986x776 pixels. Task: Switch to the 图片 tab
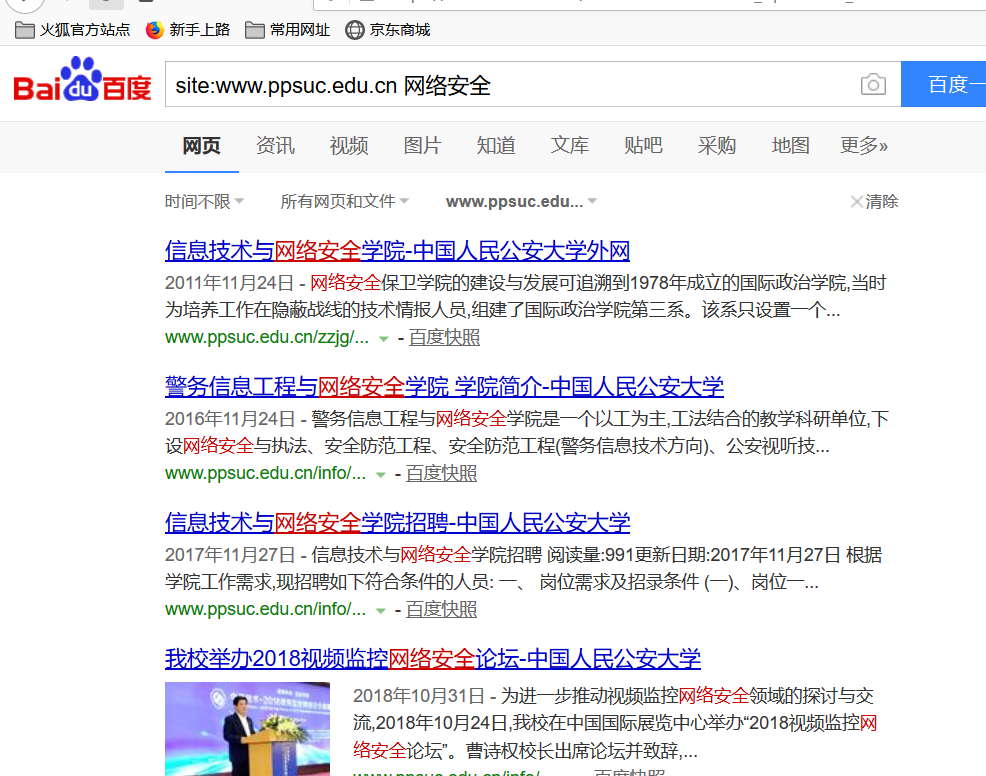pos(423,146)
